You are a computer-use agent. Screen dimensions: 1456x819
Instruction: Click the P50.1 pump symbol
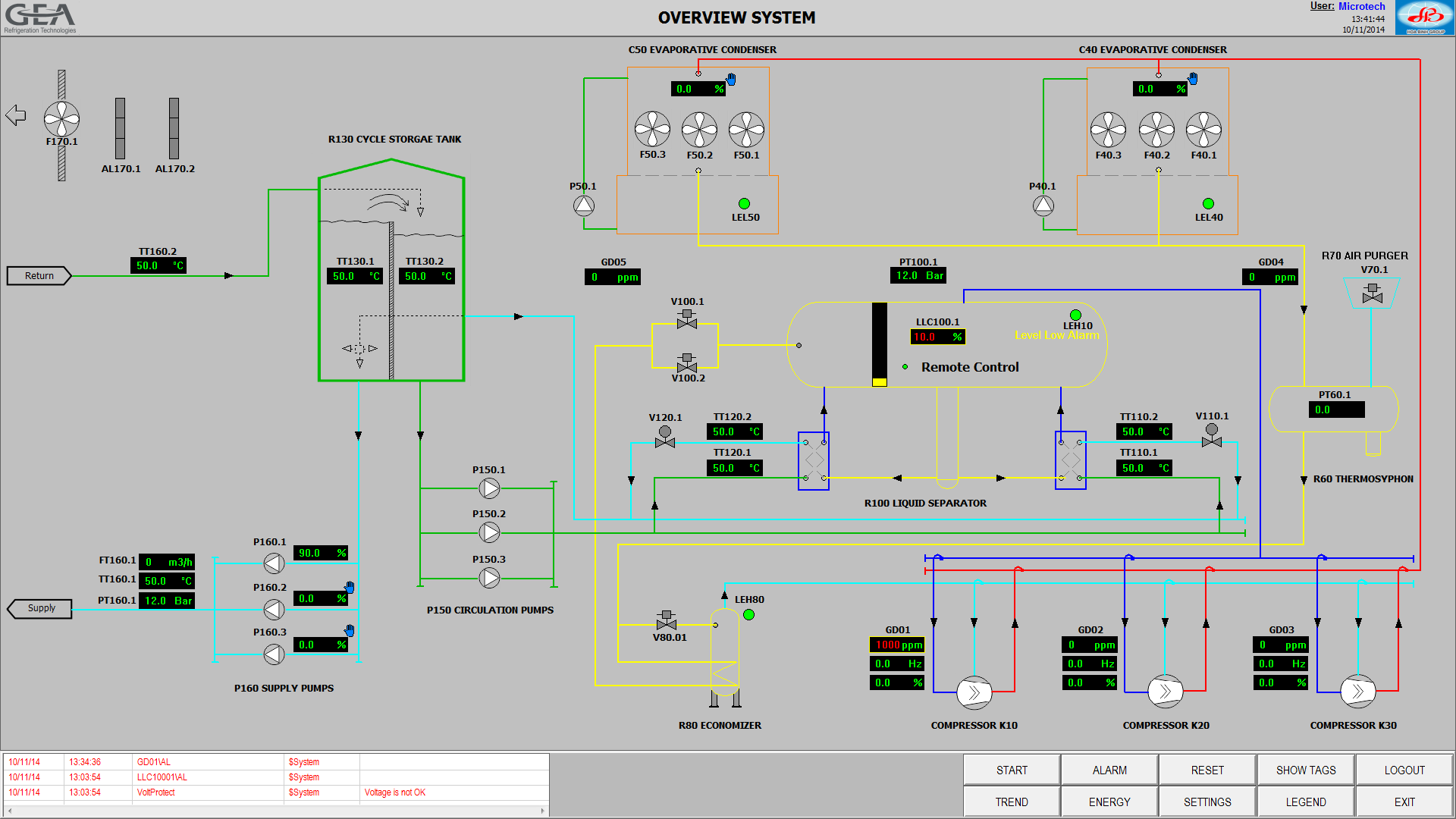[584, 206]
